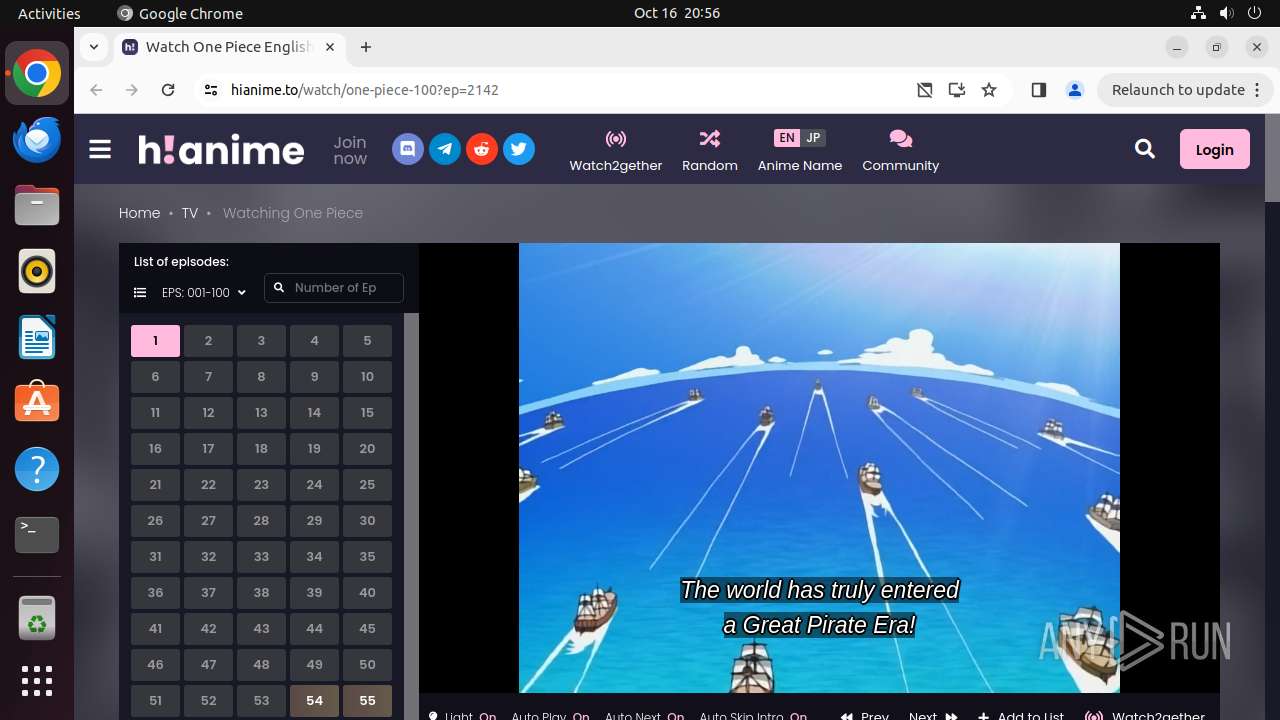Open the Reddit social link
The height and width of the screenshot is (720, 1280).
pos(482,150)
